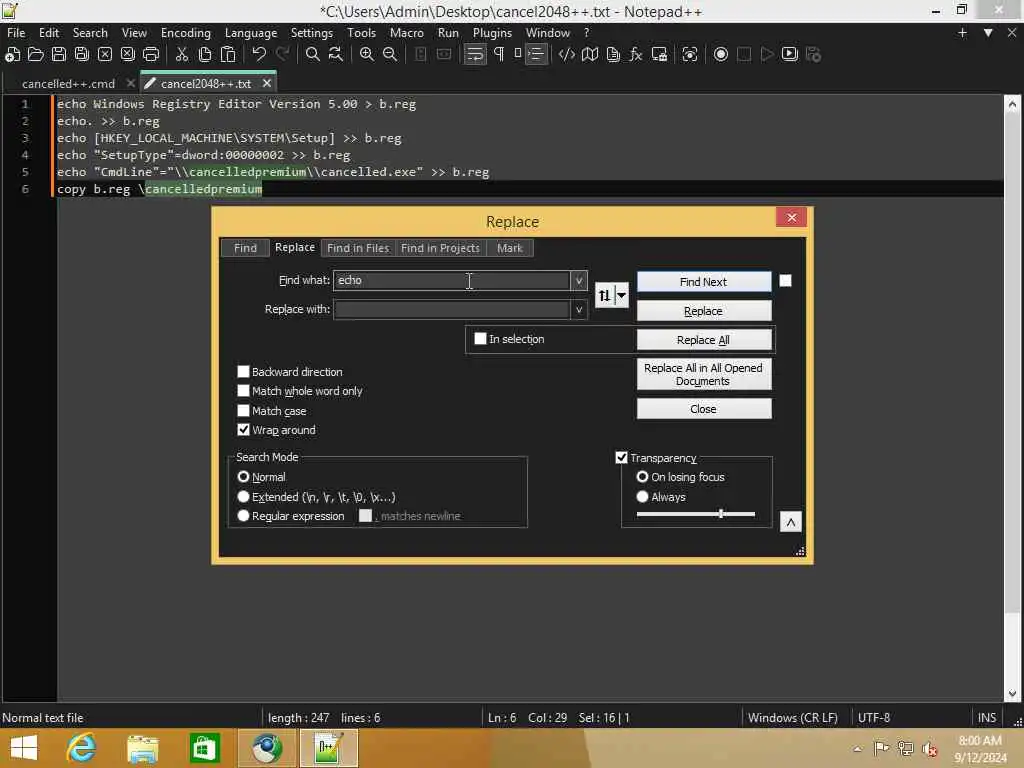This screenshot has height=768, width=1024.
Task: Open a file via folder toolbar icon
Action: coord(36,54)
